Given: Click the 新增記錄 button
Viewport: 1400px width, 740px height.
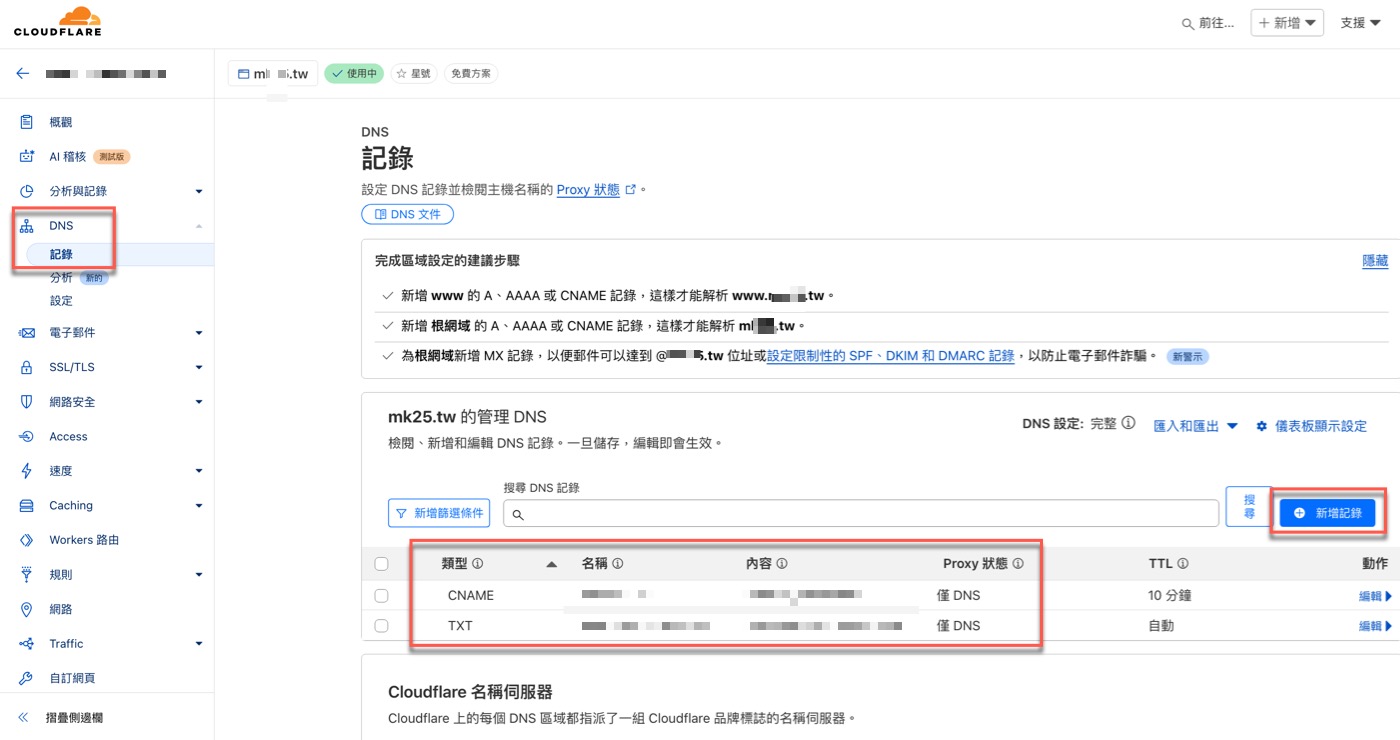Looking at the screenshot, I should [x=1328, y=513].
